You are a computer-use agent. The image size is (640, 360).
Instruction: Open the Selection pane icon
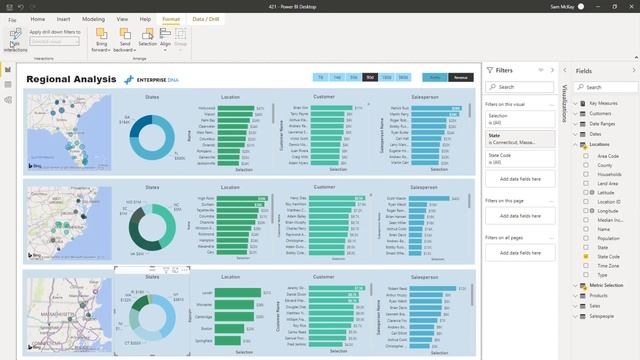(x=147, y=33)
